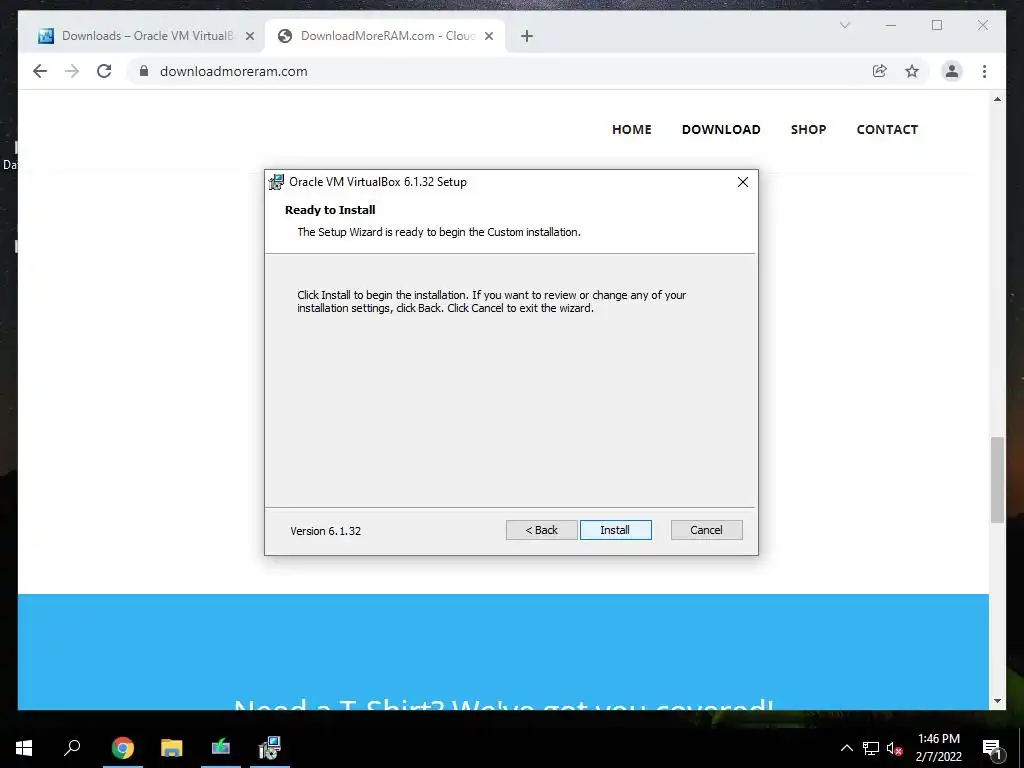The width and height of the screenshot is (1024, 768).
Task: Open the CONTACT page link
Action: click(x=887, y=129)
